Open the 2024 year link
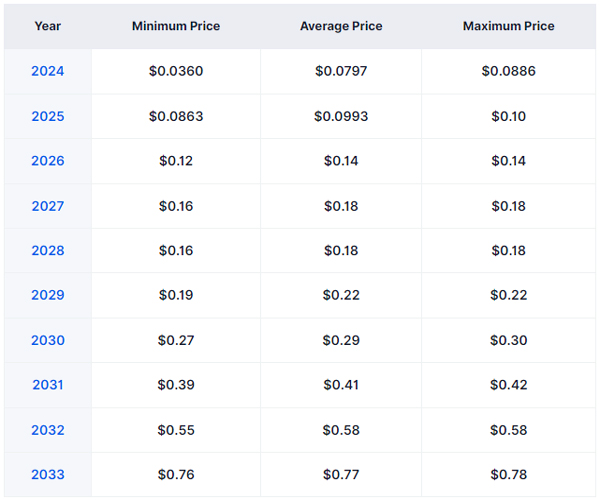 [47, 71]
